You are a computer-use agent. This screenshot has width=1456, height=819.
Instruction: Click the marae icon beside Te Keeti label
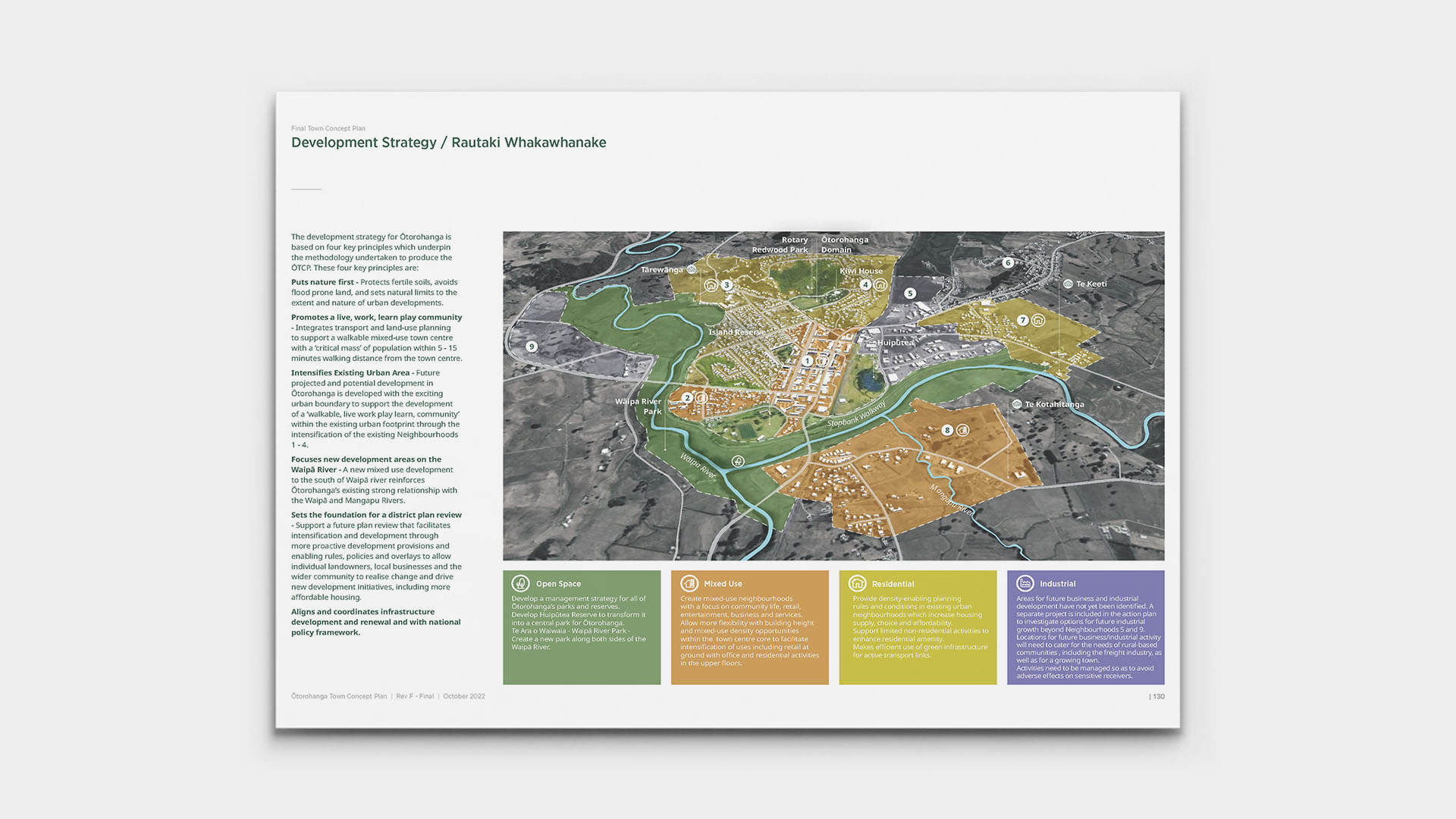tap(1068, 284)
